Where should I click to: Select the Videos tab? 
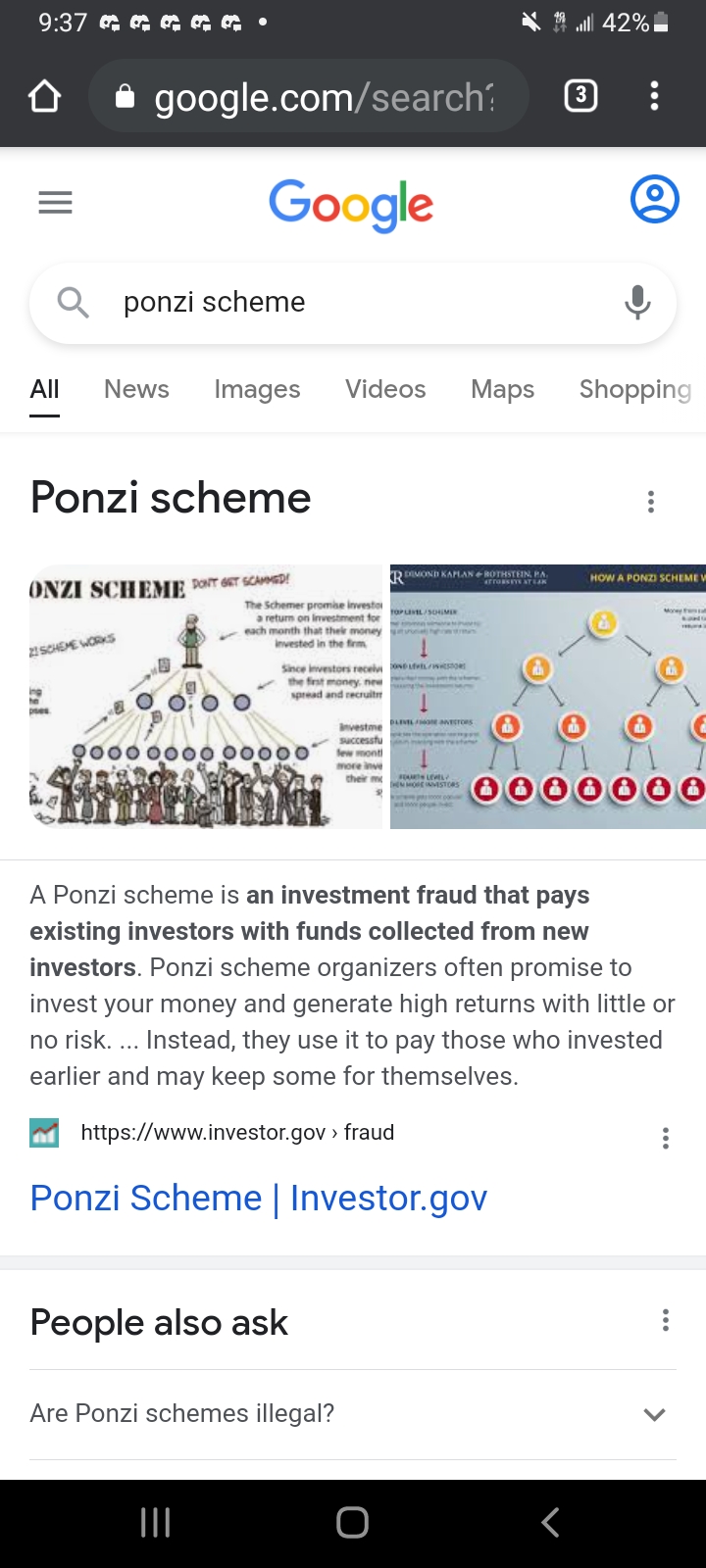385,389
